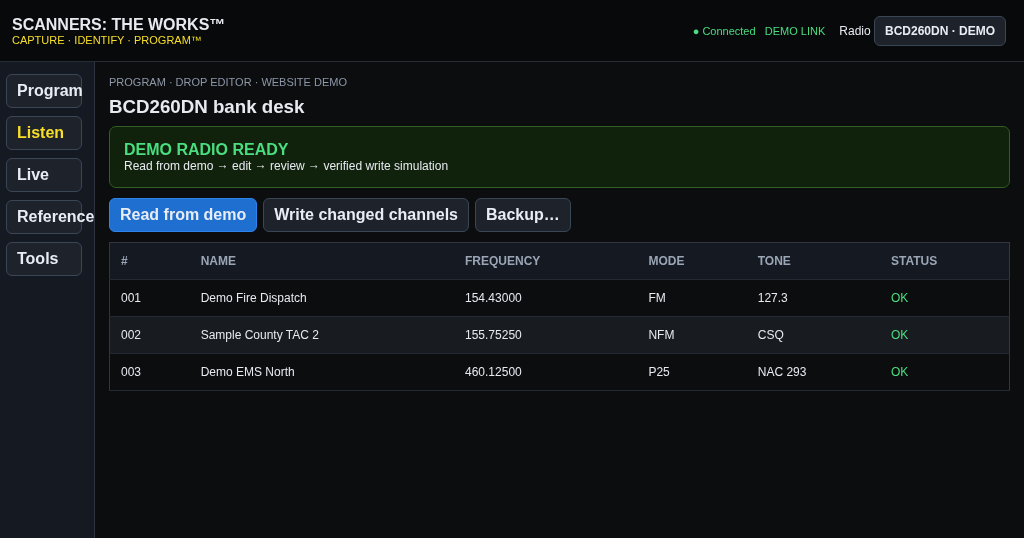Go to the Reference section
1024x538 pixels.
click(x=44, y=217)
